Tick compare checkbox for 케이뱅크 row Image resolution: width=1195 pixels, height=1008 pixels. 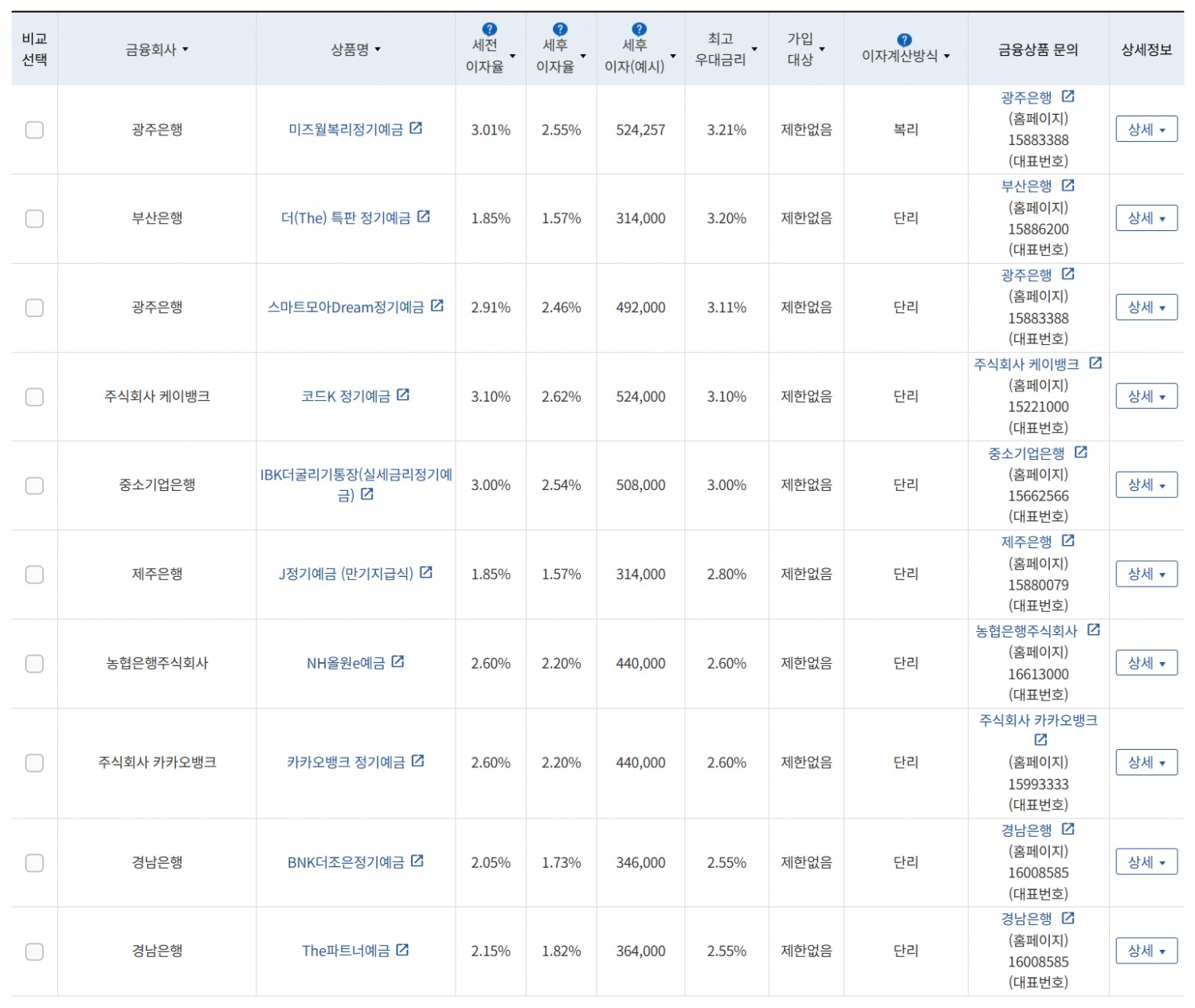(34, 397)
